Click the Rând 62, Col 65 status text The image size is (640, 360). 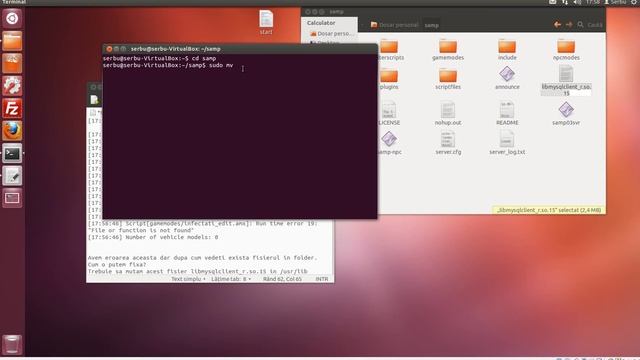coord(282,279)
